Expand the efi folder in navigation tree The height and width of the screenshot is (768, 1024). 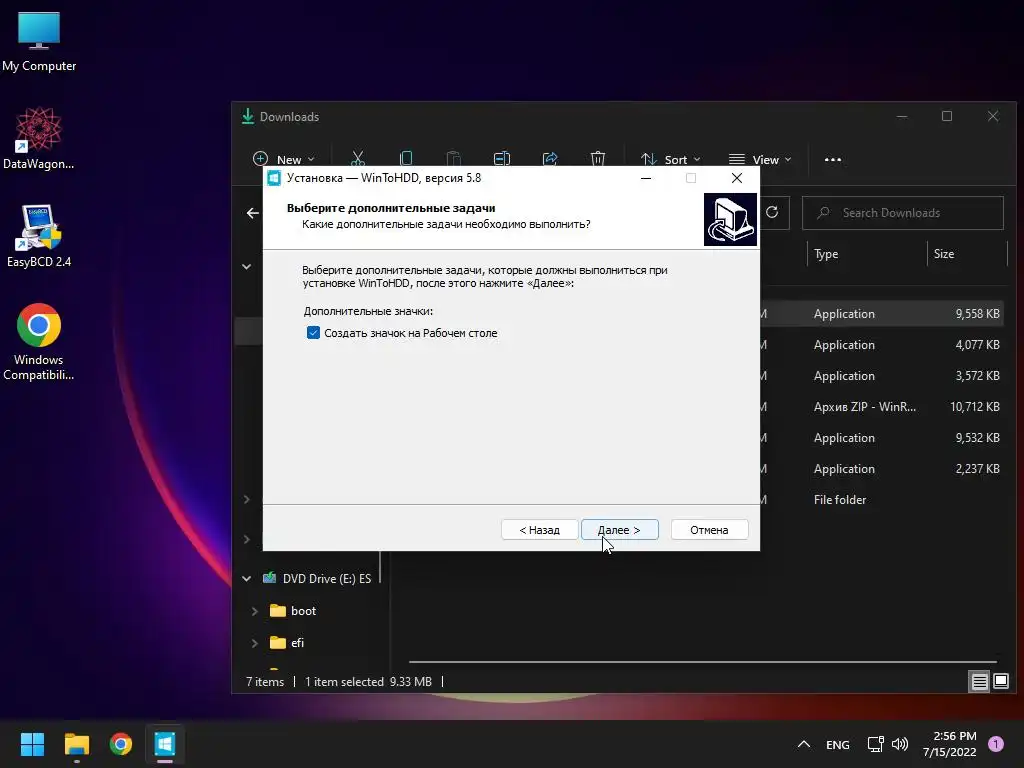255,643
